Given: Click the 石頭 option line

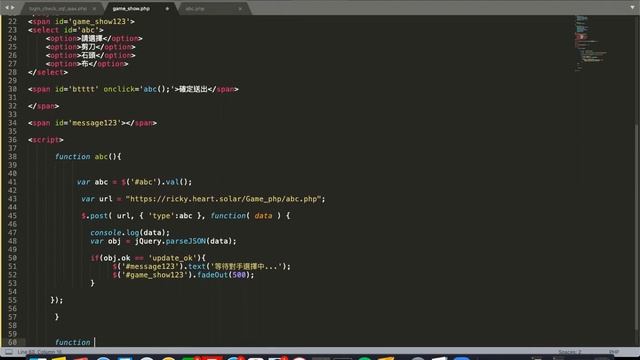Looking at the screenshot, I should coord(91,55).
